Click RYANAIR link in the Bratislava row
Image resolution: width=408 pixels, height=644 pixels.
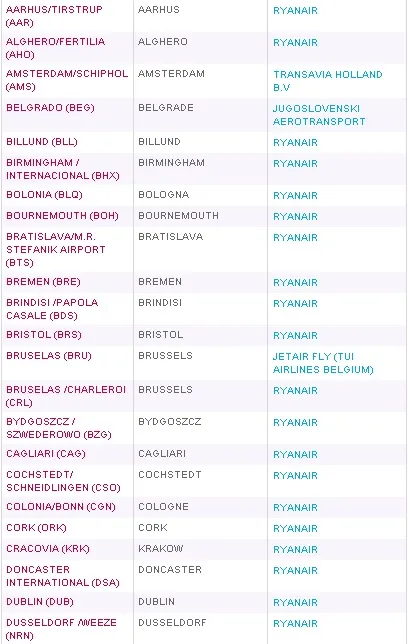coord(295,237)
